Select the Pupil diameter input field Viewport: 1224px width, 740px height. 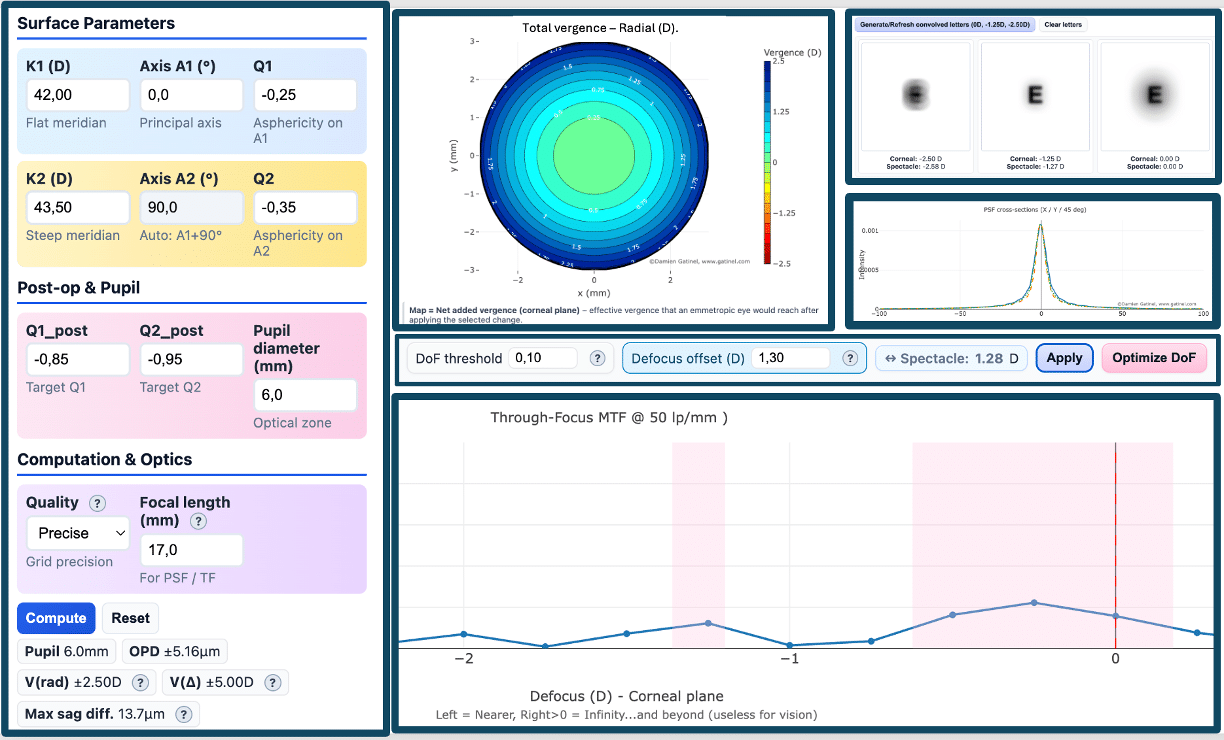point(304,395)
